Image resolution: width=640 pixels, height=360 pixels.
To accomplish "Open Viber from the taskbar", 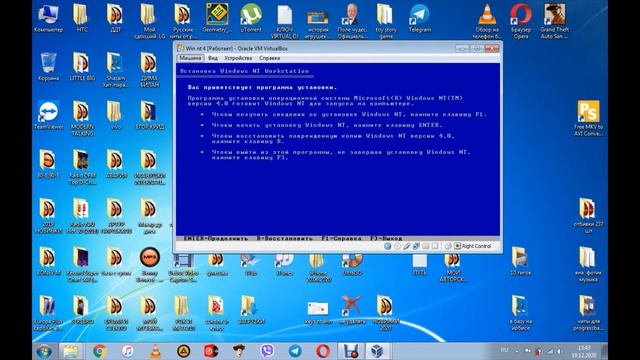I will click(267, 351).
